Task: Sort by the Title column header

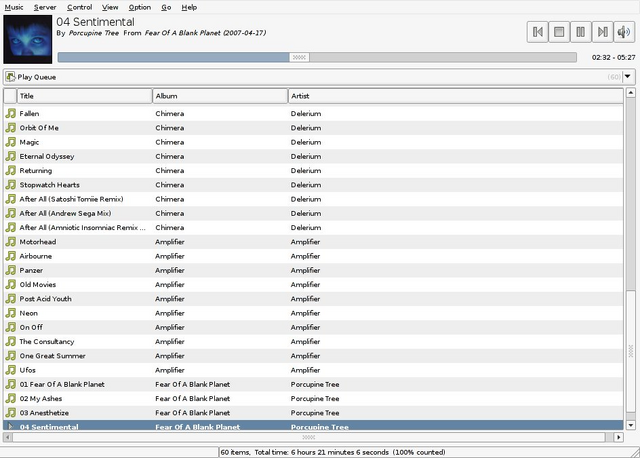Action: tap(84, 96)
